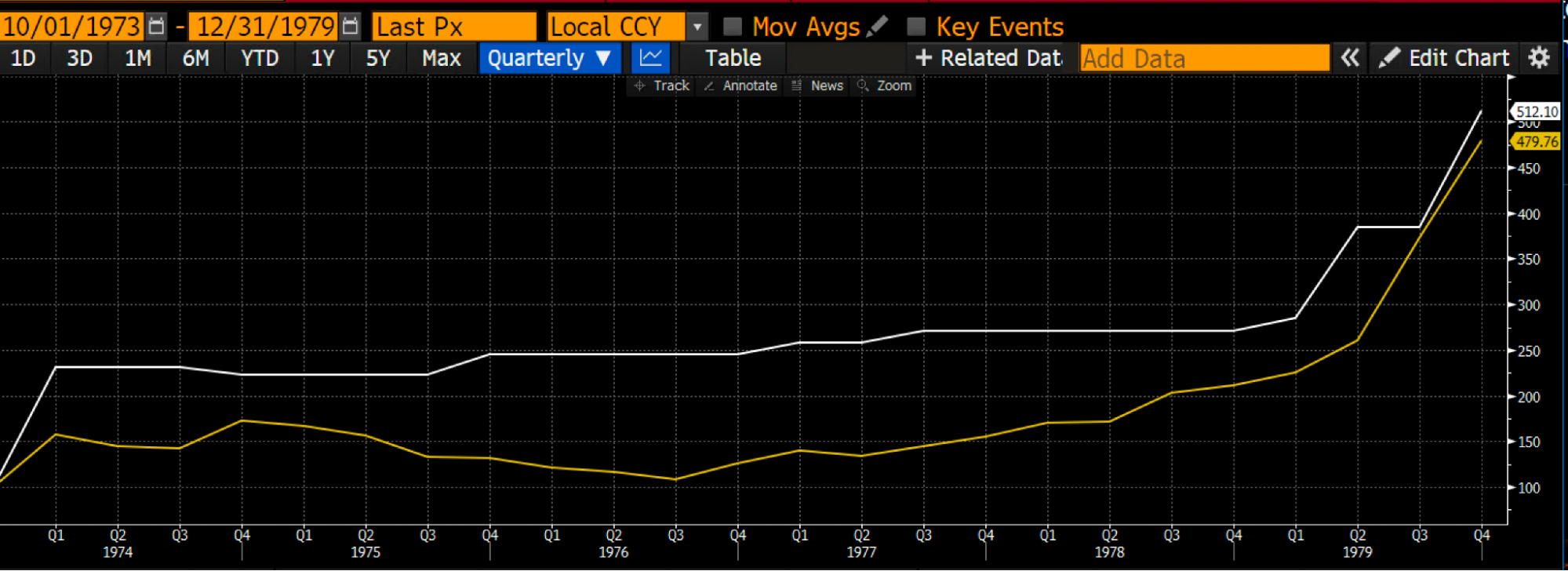This screenshot has height=571, width=1568.
Task: Open the Last Px field selector
Action: [x=453, y=27]
